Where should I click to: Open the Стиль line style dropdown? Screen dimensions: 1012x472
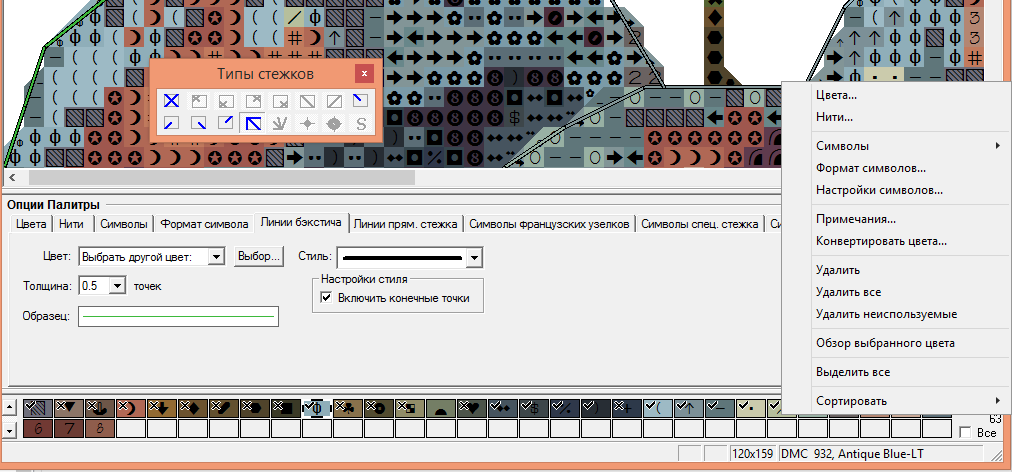[474, 257]
